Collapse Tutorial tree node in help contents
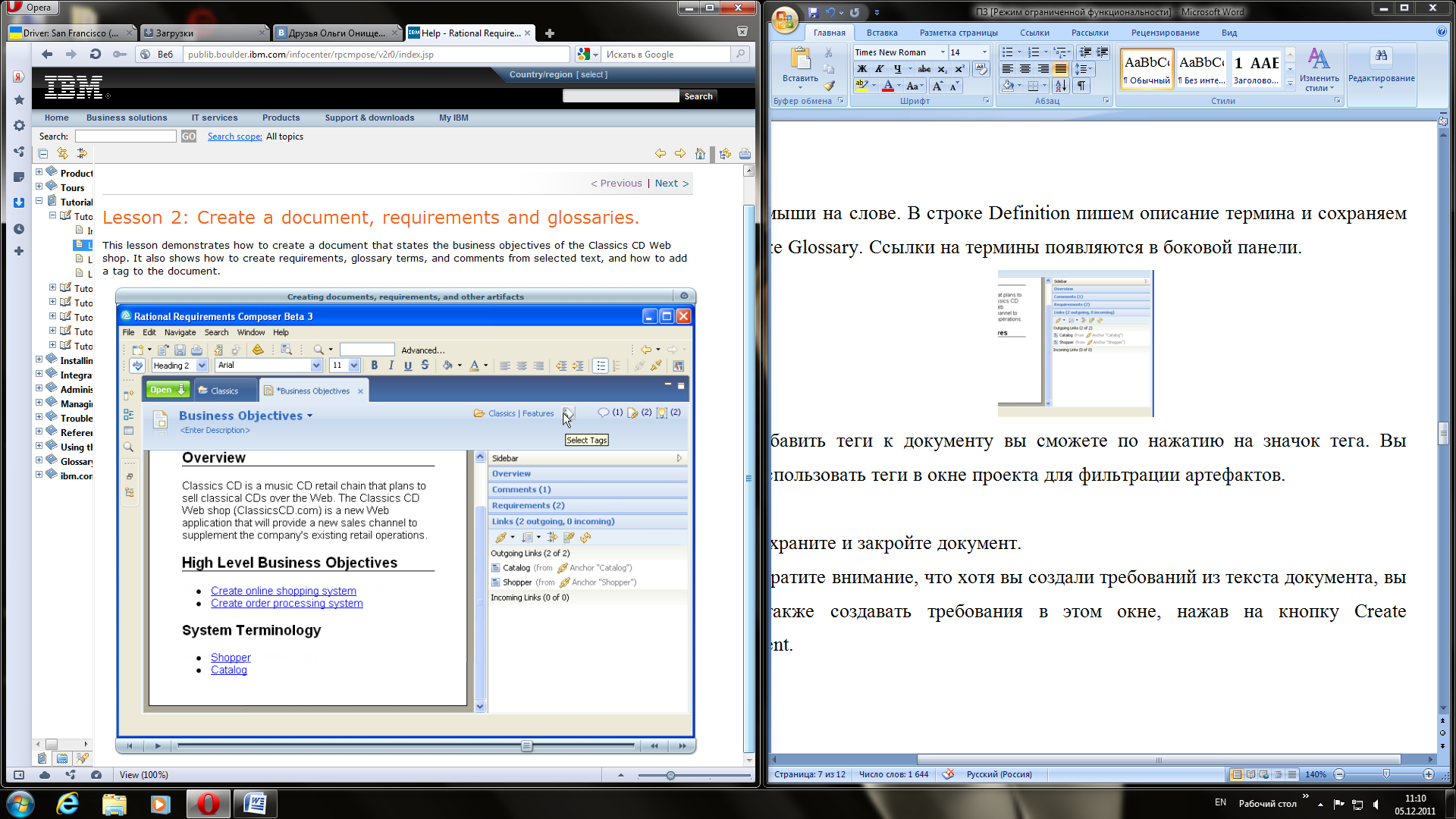The height and width of the screenshot is (819, 1456). [x=39, y=201]
